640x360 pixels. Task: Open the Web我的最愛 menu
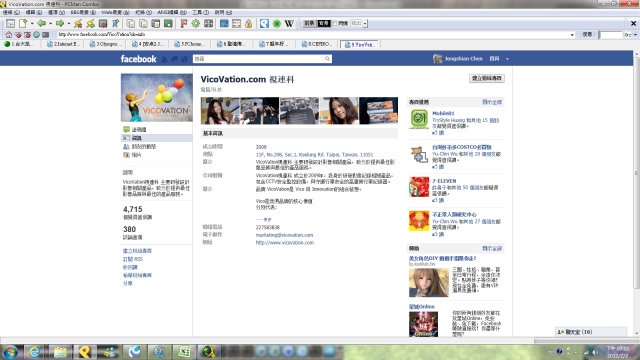(x=115, y=12)
